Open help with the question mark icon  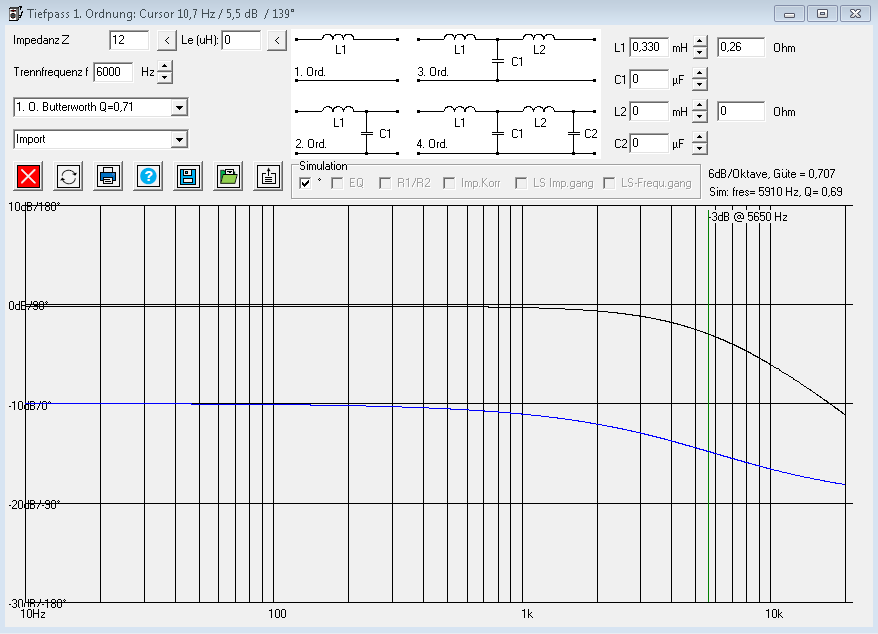pos(148,177)
